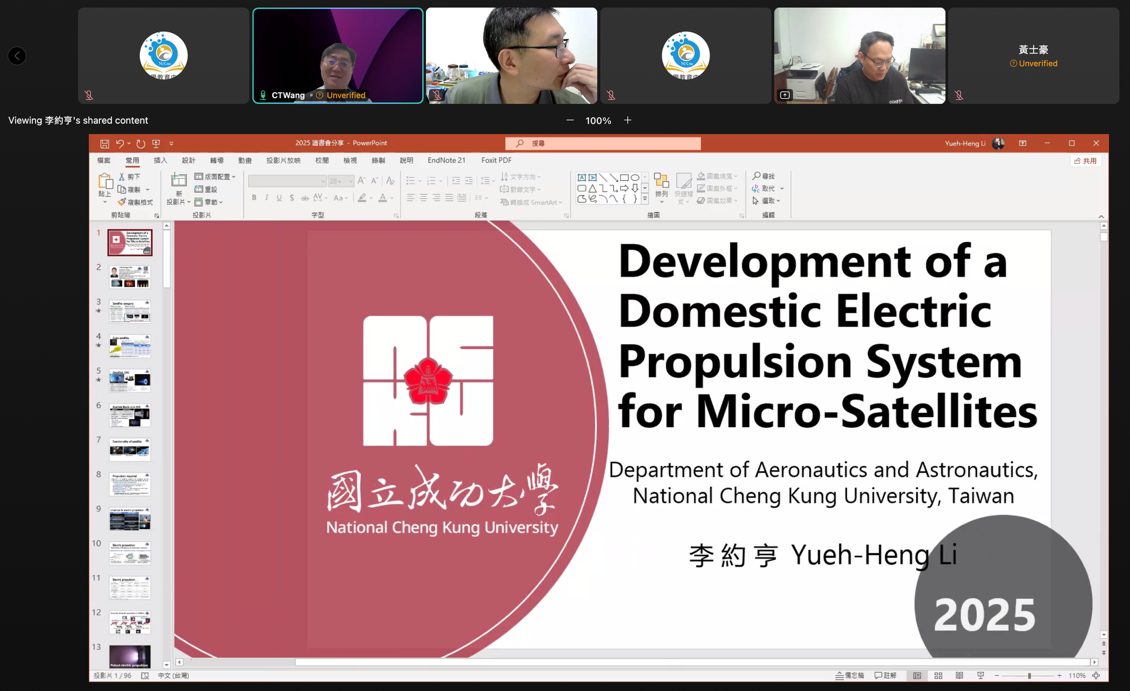Click the Save icon in quick access toolbar
This screenshot has width=1130, height=691.
pos(104,144)
